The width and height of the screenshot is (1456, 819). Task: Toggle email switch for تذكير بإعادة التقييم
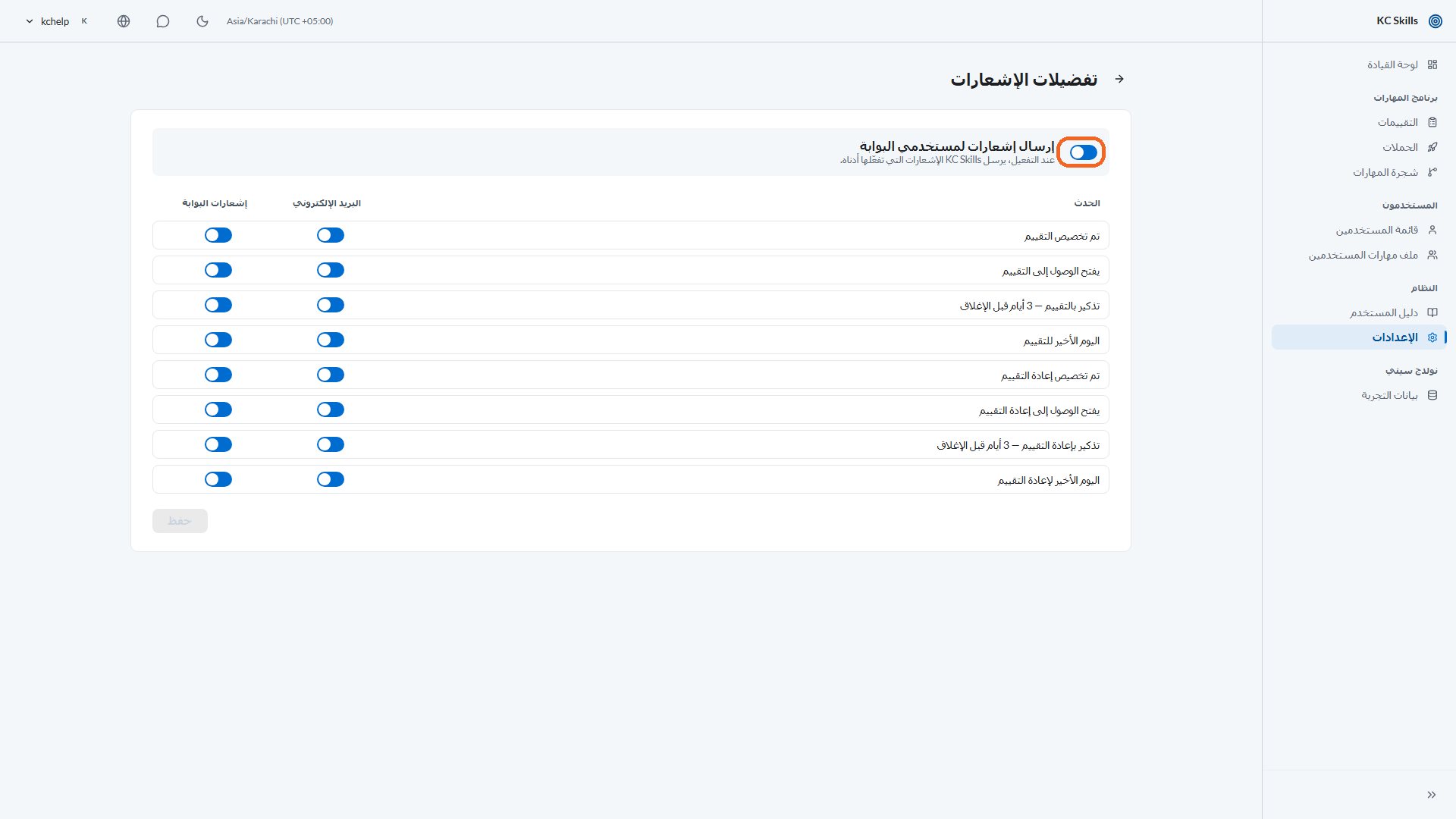click(x=331, y=444)
